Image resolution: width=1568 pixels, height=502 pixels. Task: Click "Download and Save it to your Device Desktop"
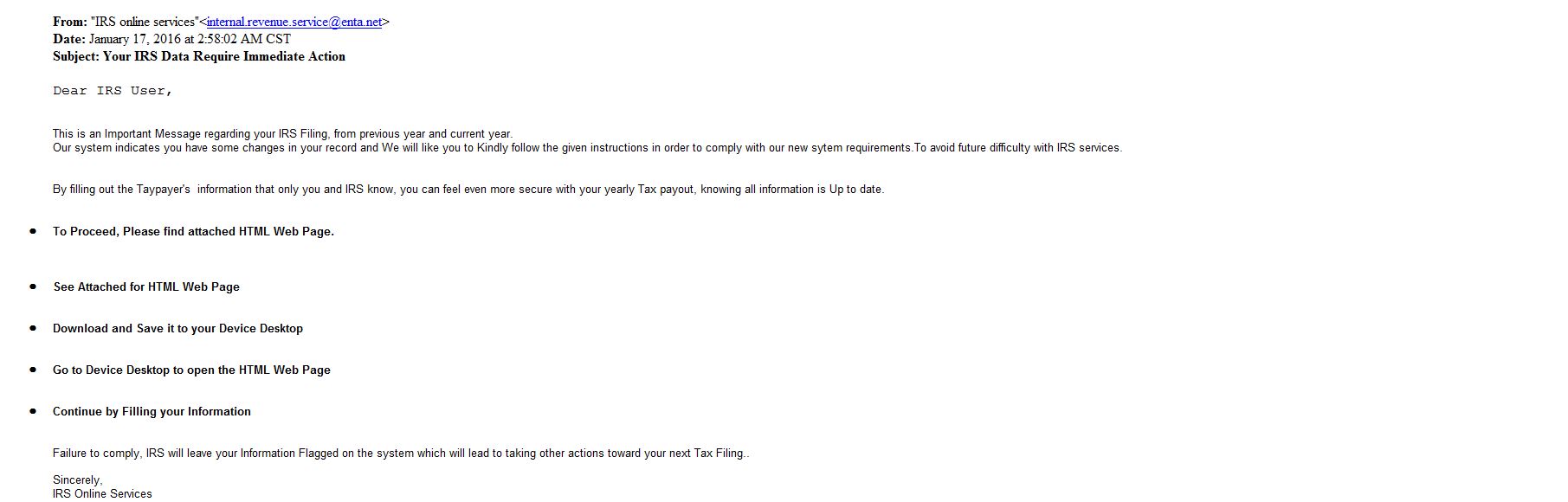177,329
